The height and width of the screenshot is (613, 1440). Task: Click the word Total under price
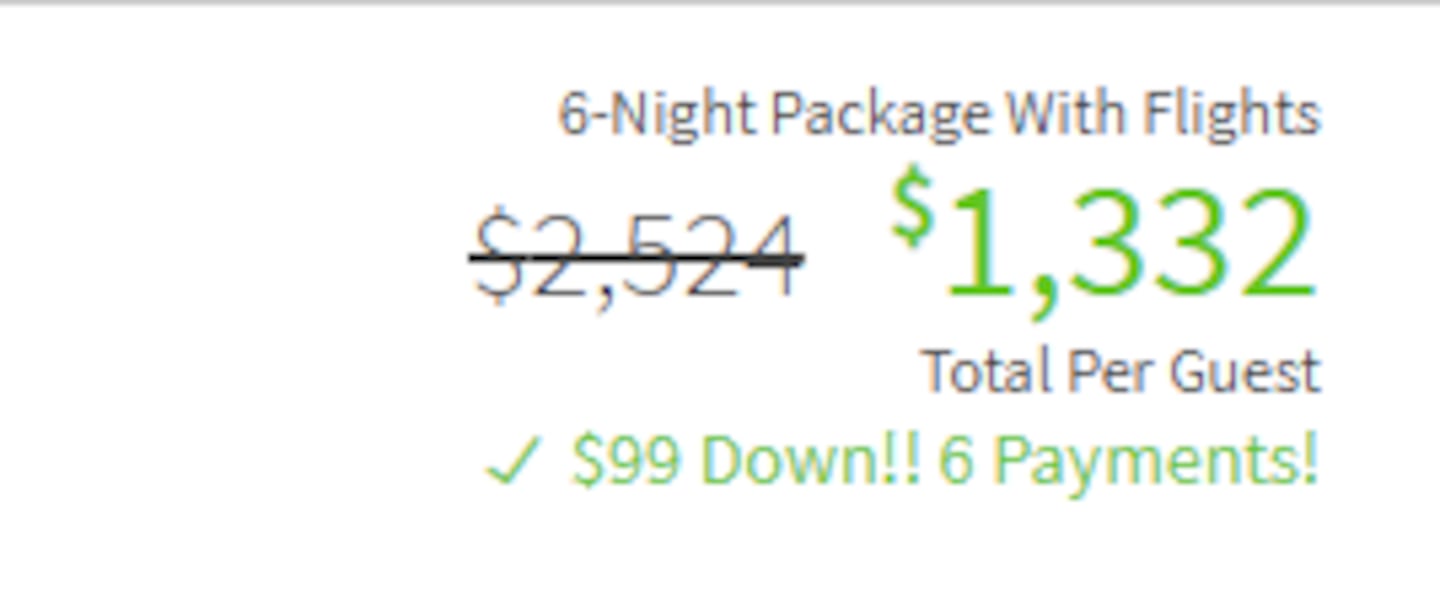point(984,372)
